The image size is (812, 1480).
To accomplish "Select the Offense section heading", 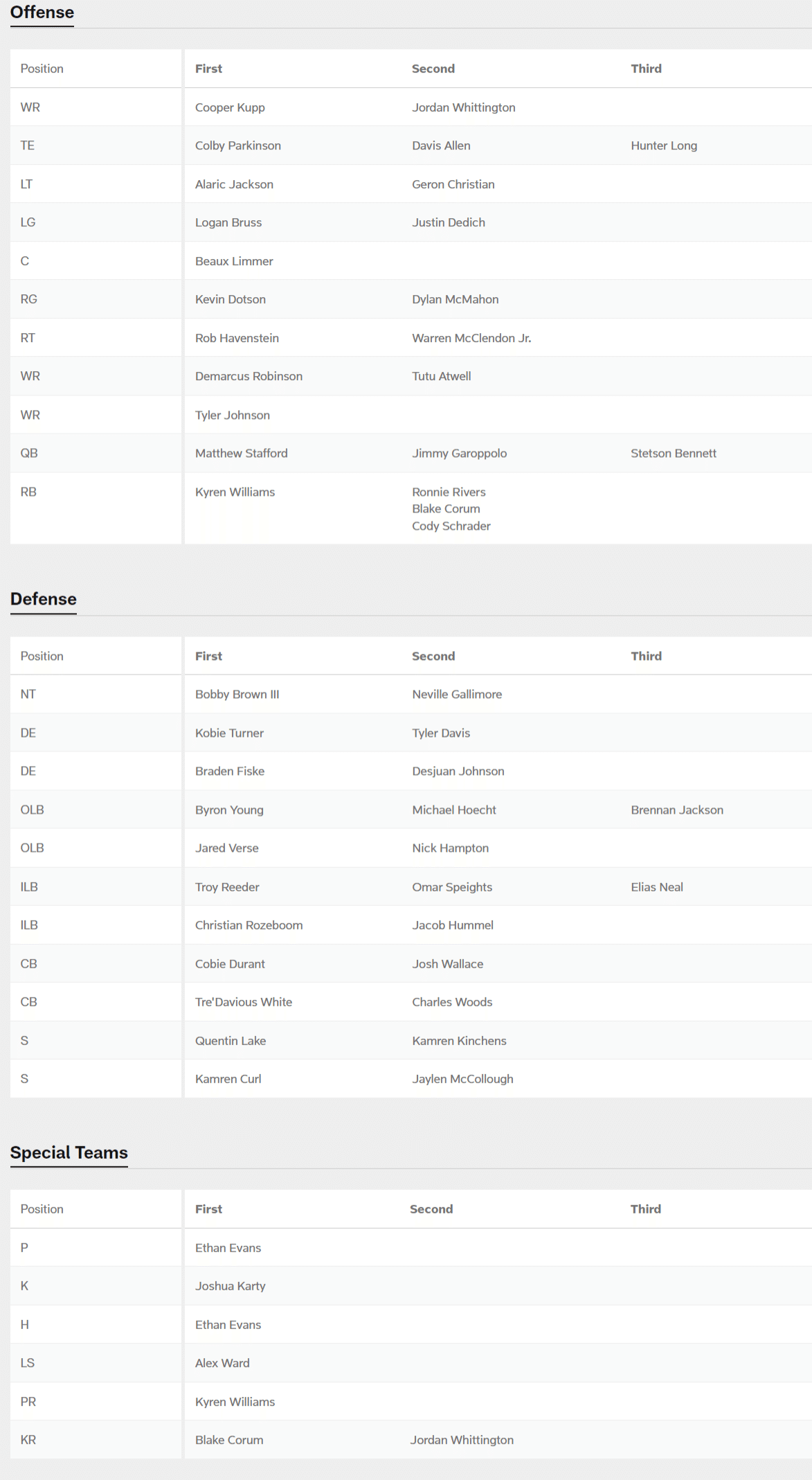I will click(42, 12).
